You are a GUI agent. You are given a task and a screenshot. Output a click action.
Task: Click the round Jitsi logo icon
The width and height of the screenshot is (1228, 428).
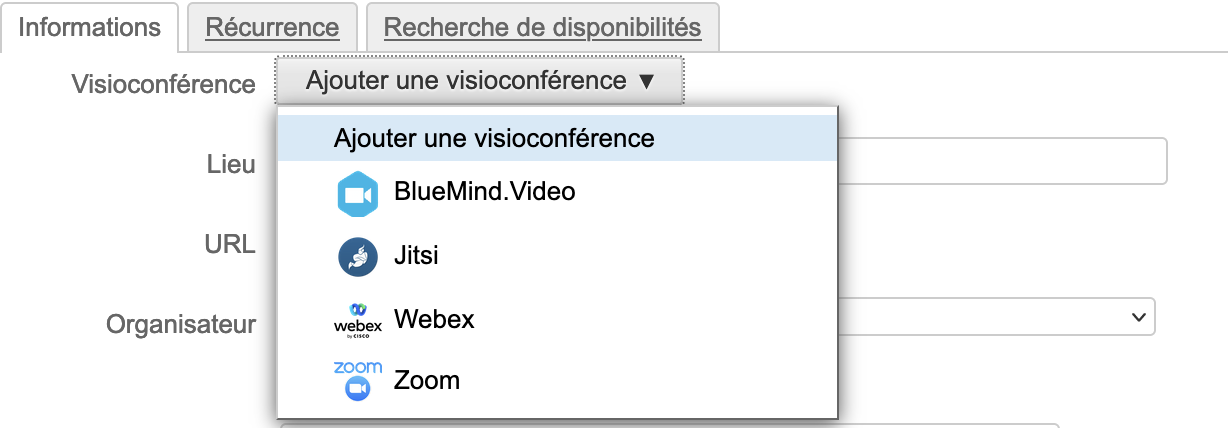358,257
